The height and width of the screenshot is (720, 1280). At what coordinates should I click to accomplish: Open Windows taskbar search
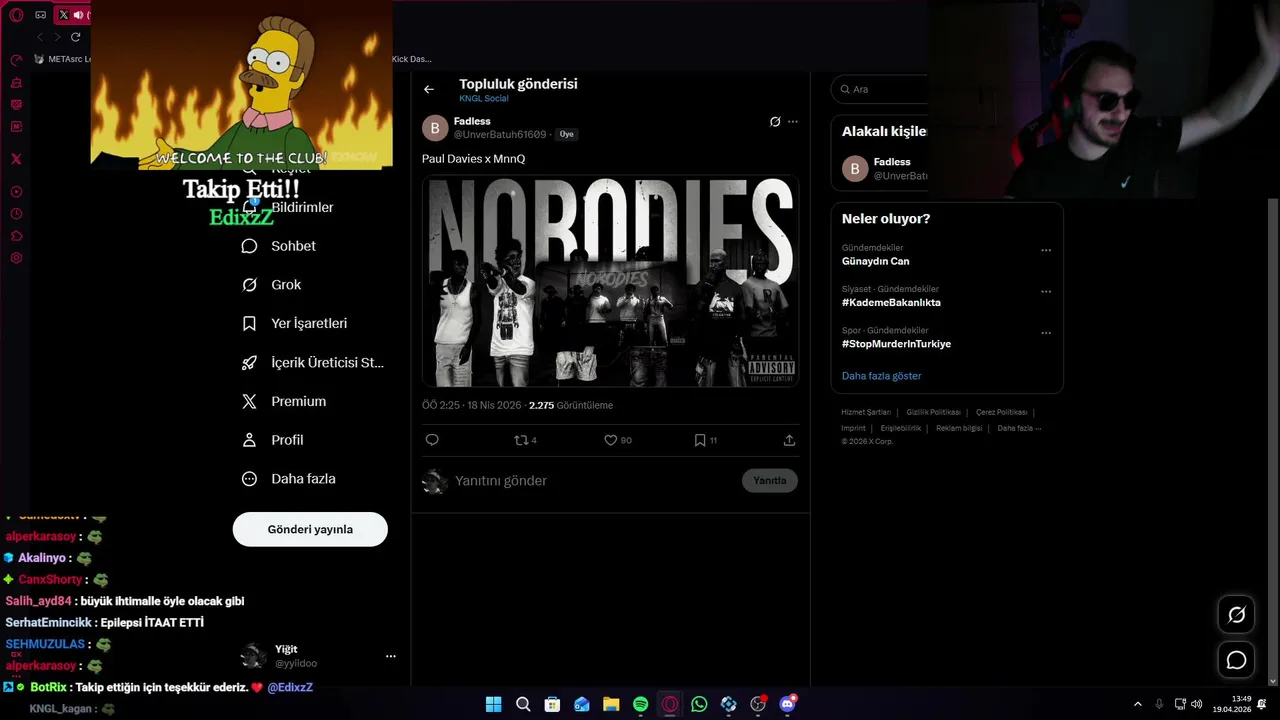click(x=523, y=704)
